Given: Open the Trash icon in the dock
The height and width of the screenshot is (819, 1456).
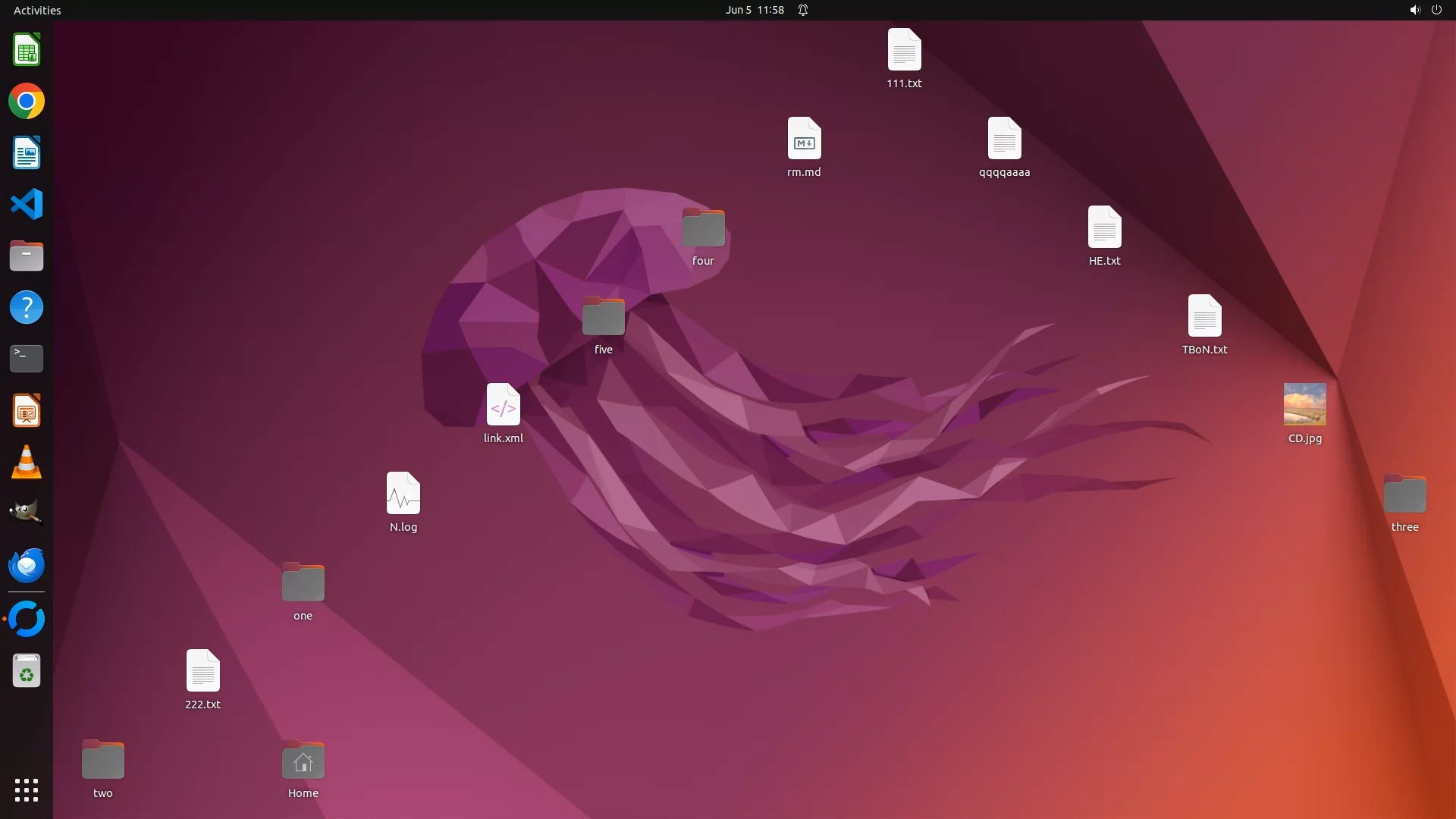Looking at the screenshot, I should coord(27,671).
